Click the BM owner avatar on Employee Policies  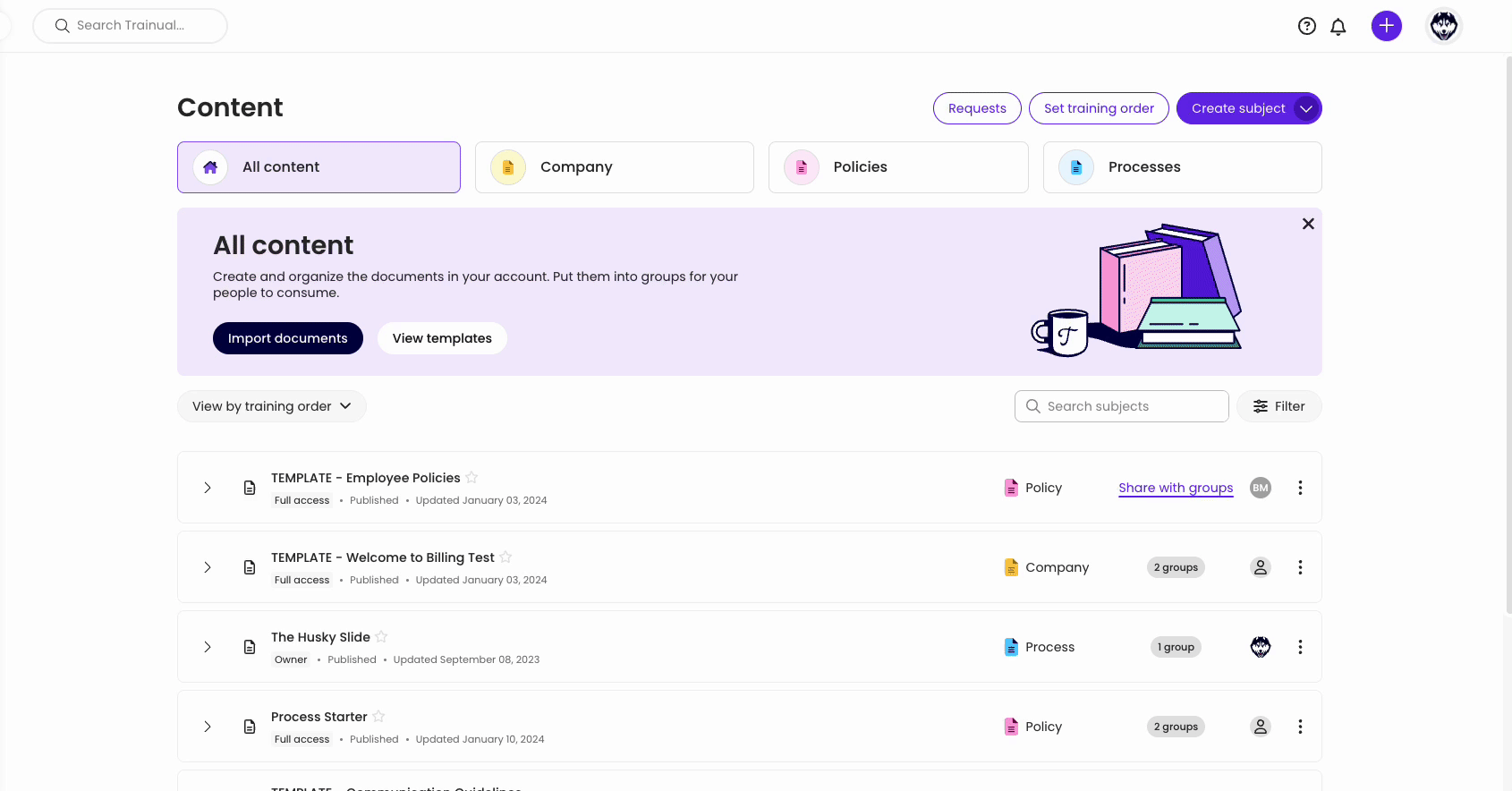(x=1261, y=488)
